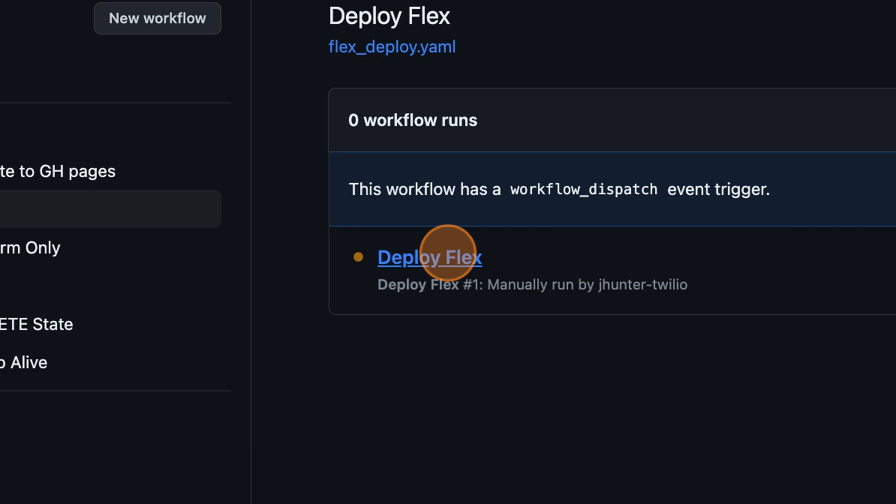This screenshot has width=896, height=504.
Task: Select the highlighted sidebar workflow item
Action: [x=110, y=209]
